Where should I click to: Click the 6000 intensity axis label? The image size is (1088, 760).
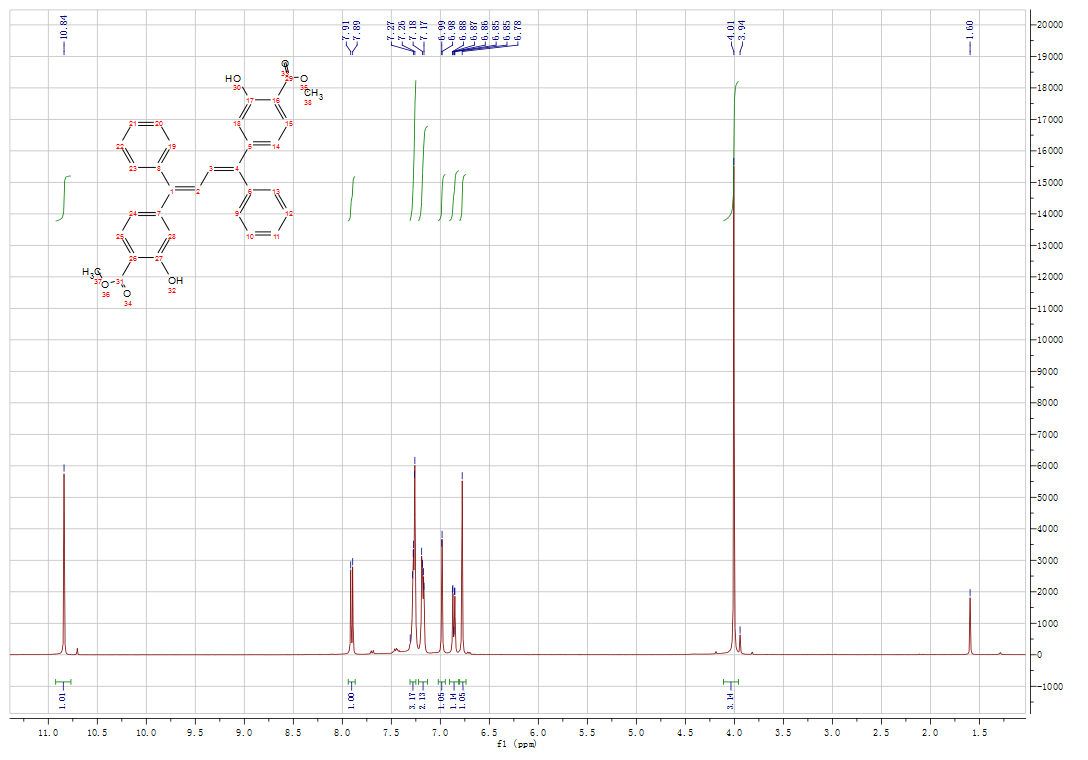pyautogui.click(x=1048, y=466)
